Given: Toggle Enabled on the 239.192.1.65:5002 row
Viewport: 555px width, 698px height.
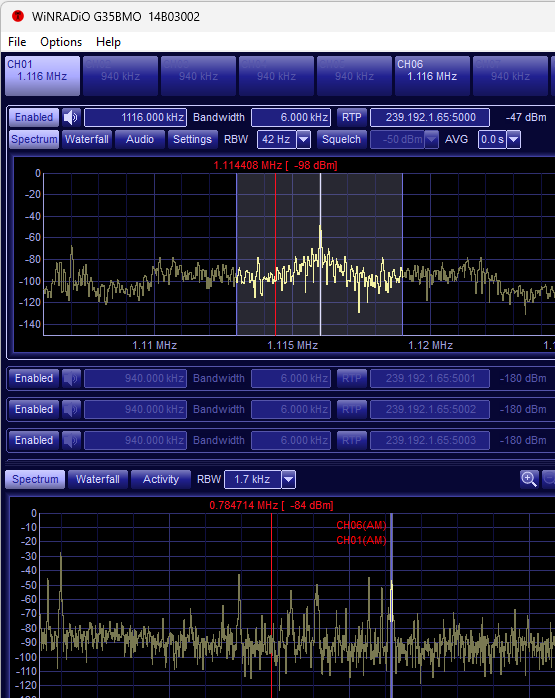Looking at the screenshot, I should tap(34, 409).
